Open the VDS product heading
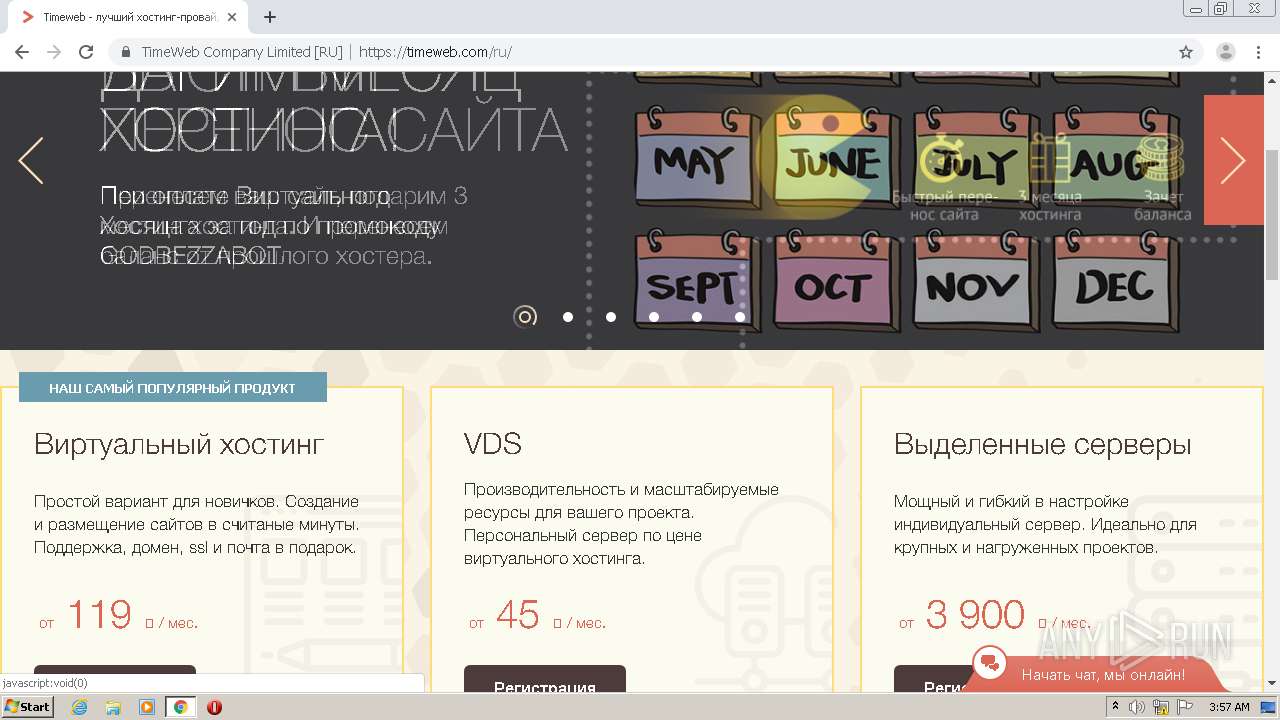The width and height of the screenshot is (1280, 720). 493,444
